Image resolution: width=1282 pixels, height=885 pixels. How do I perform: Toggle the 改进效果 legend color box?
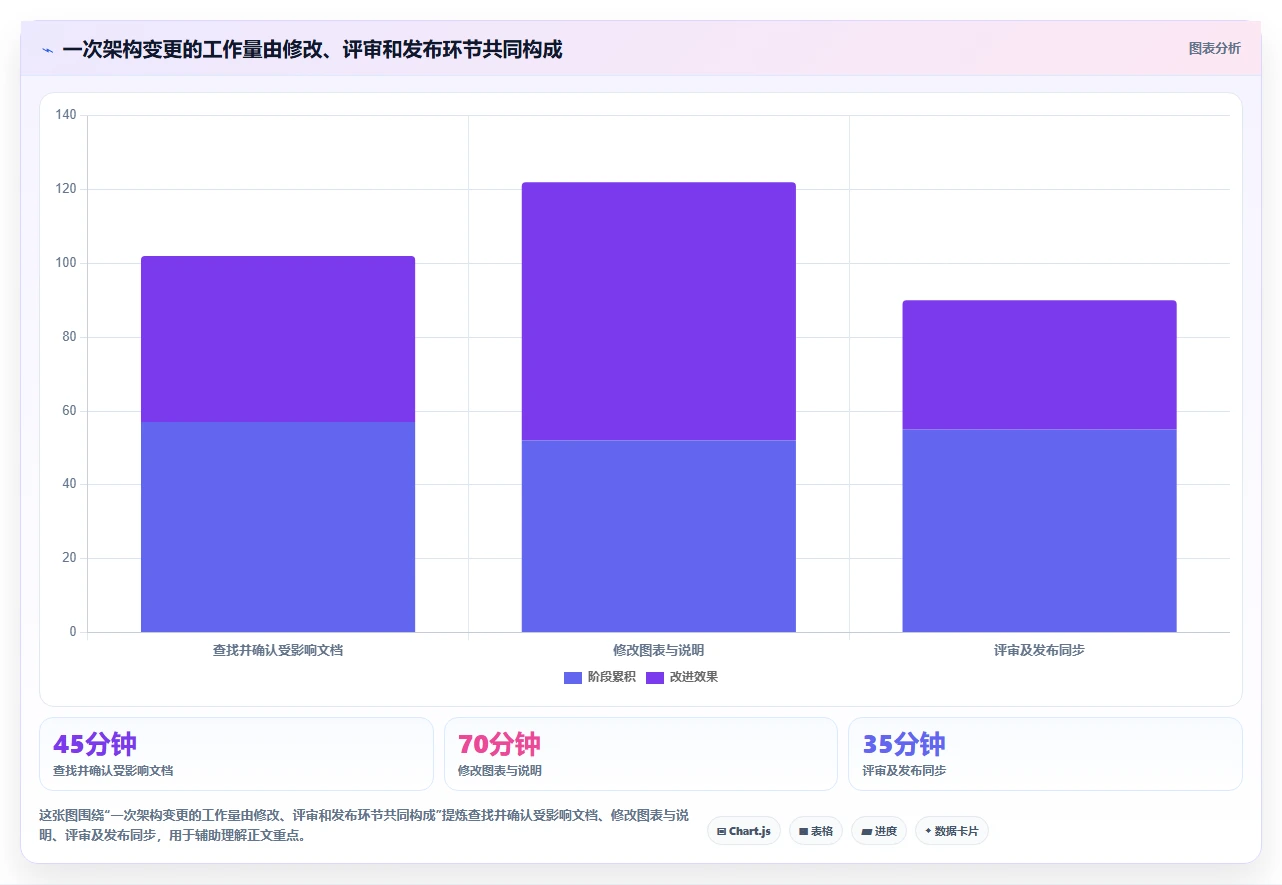(655, 677)
